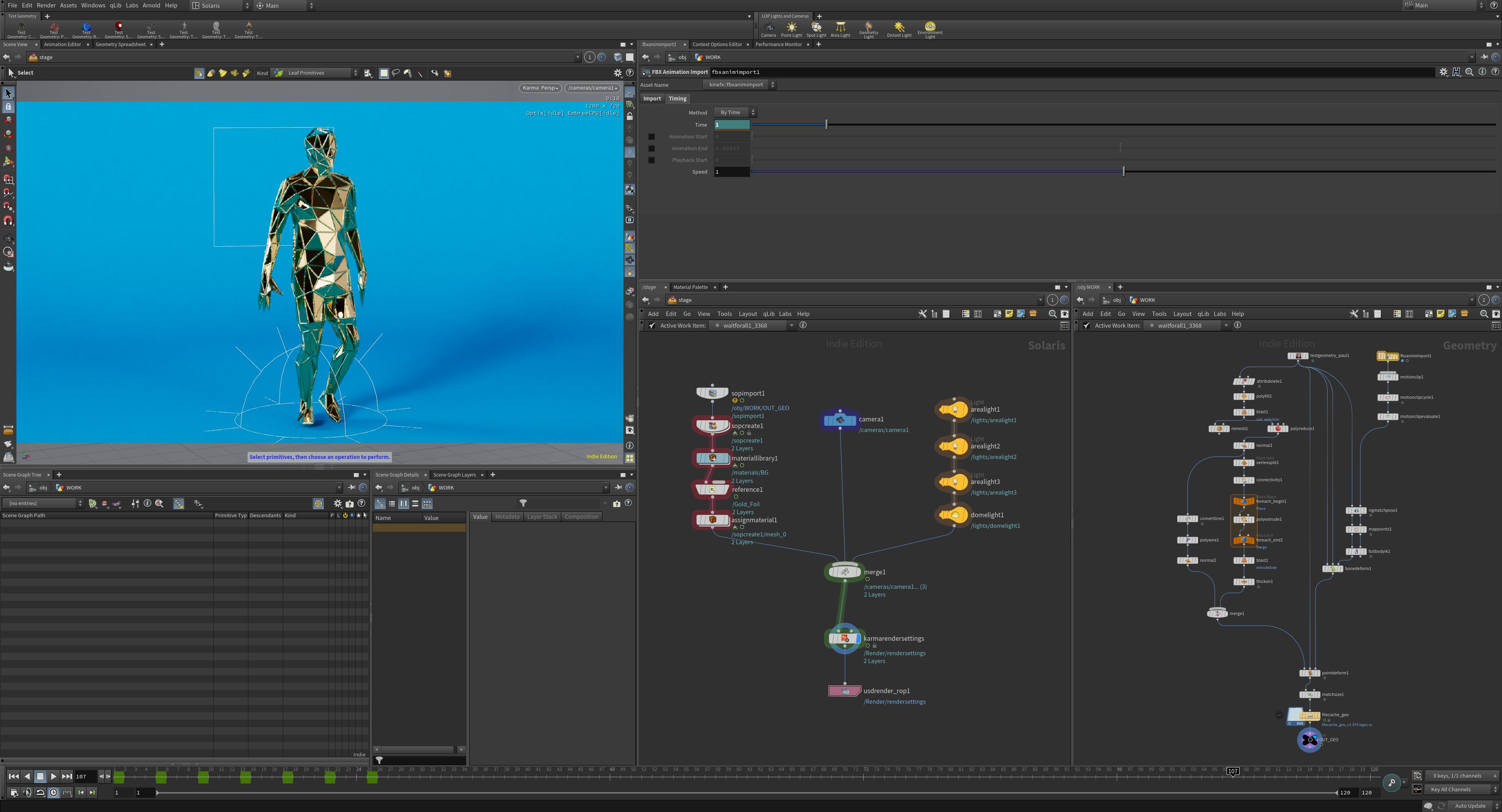Viewport: 1502px width, 812px height.
Task: Click the usdrender_rop1 node
Action: [x=845, y=691]
